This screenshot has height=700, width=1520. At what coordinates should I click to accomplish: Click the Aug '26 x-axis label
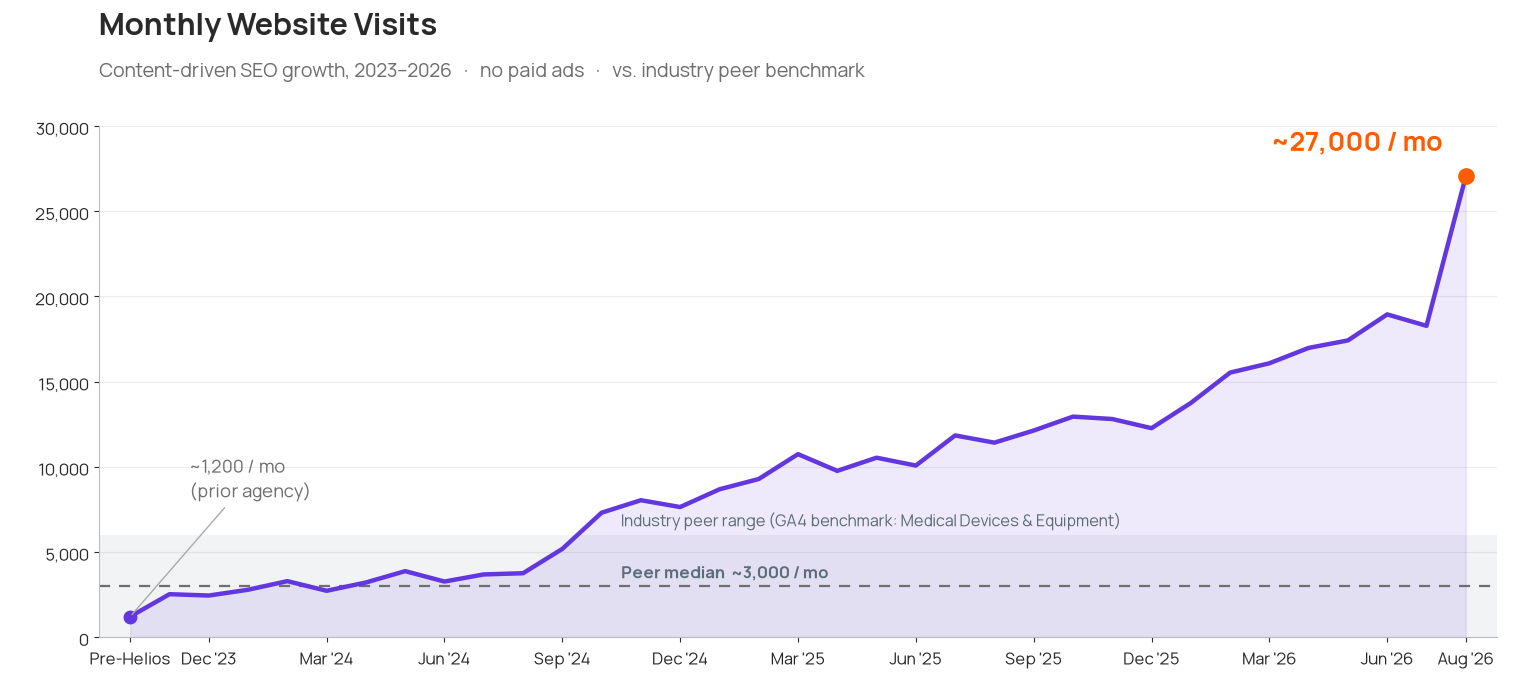coord(1466,659)
